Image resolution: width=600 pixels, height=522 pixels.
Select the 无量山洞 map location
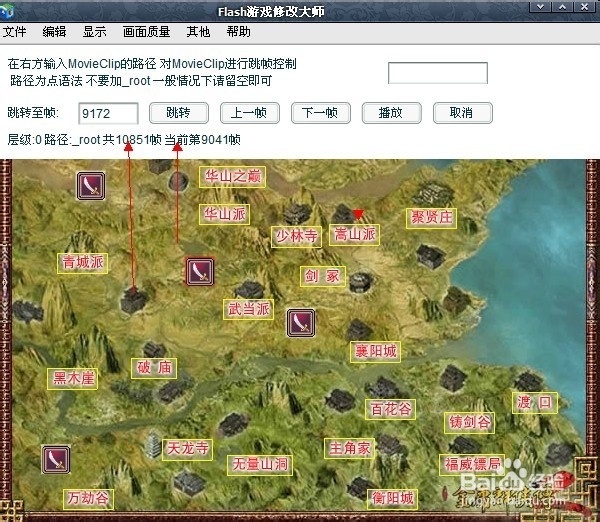click(x=260, y=465)
